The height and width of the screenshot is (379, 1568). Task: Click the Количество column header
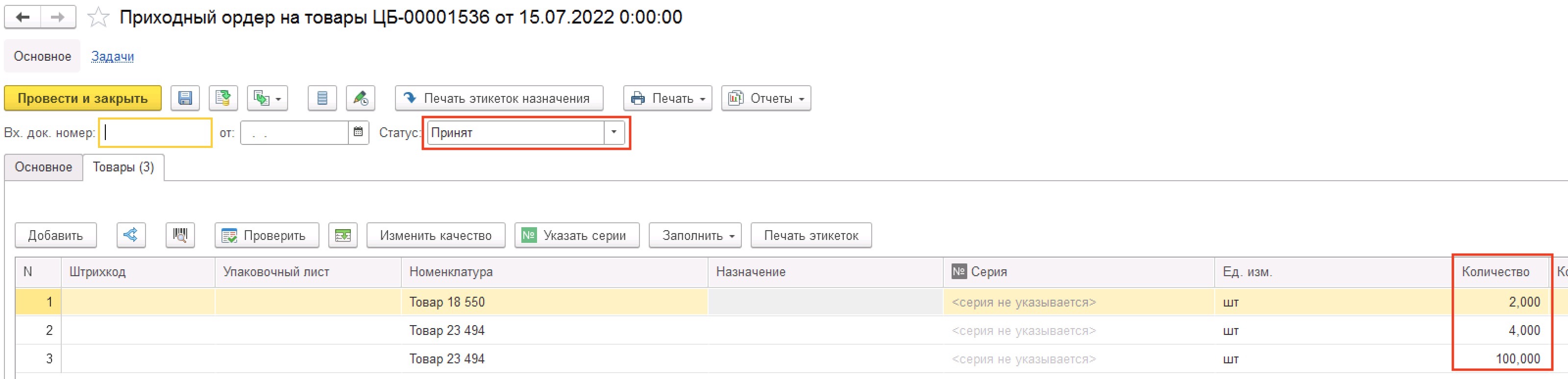click(x=1500, y=272)
